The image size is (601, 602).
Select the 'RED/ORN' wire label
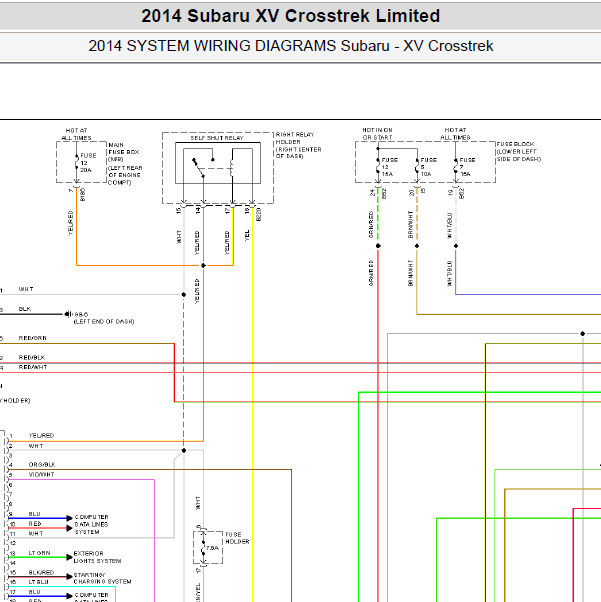pyautogui.click(x=33, y=338)
